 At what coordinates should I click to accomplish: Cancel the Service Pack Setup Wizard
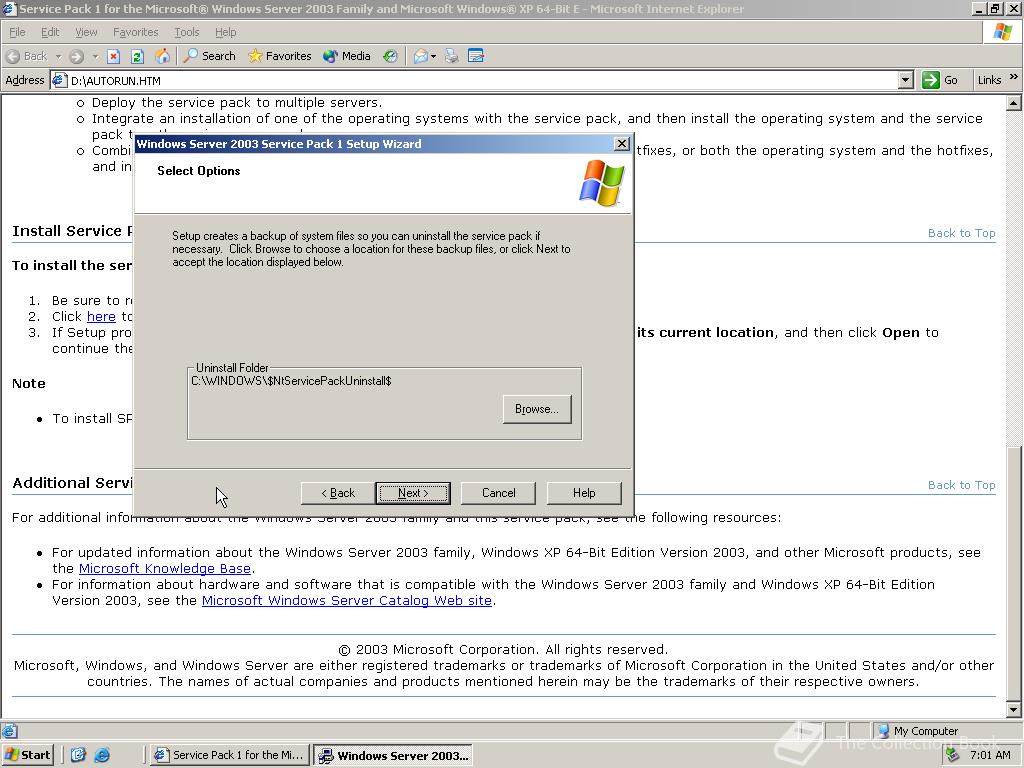point(498,493)
